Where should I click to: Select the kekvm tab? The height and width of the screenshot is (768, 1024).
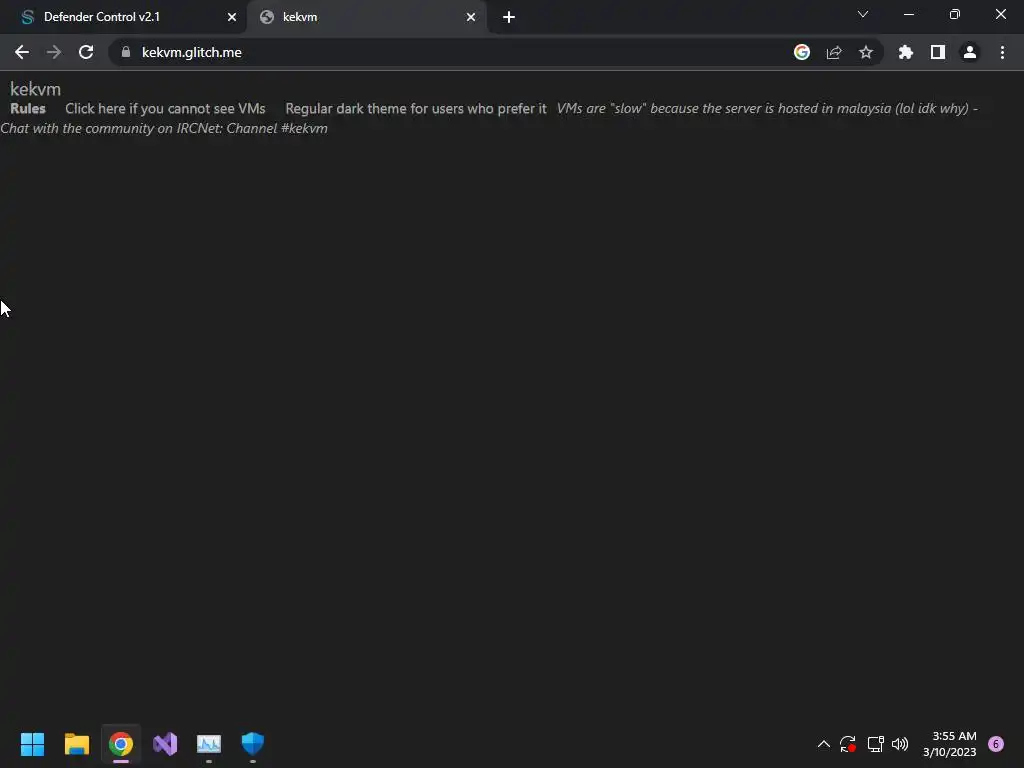(x=366, y=17)
